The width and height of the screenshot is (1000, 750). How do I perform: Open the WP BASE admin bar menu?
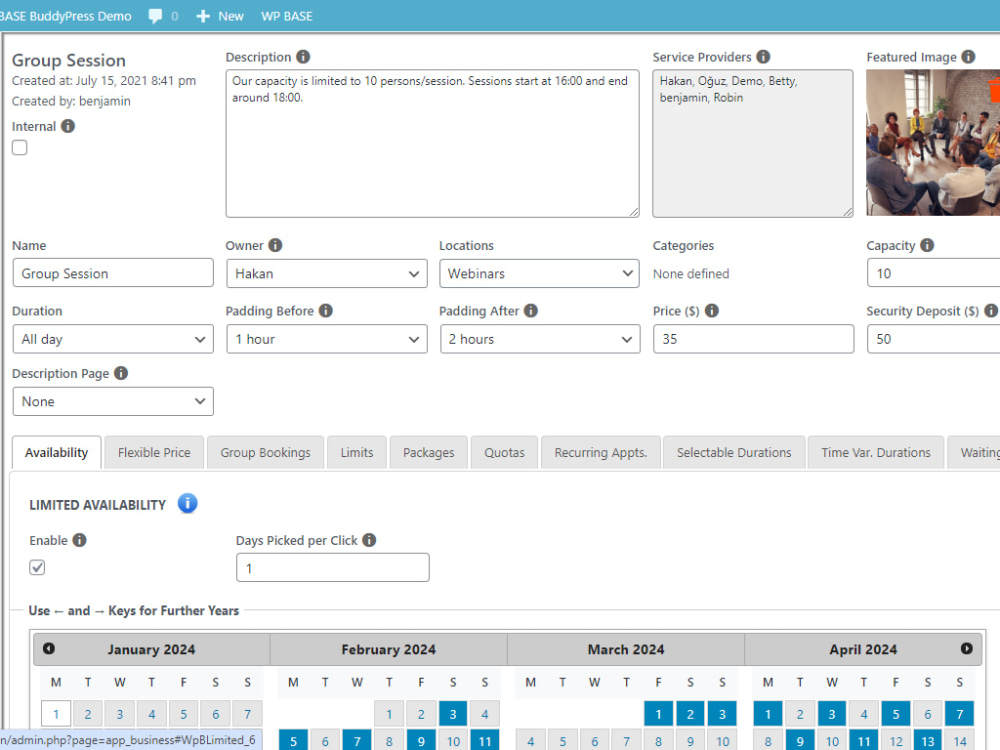pyautogui.click(x=286, y=17)
